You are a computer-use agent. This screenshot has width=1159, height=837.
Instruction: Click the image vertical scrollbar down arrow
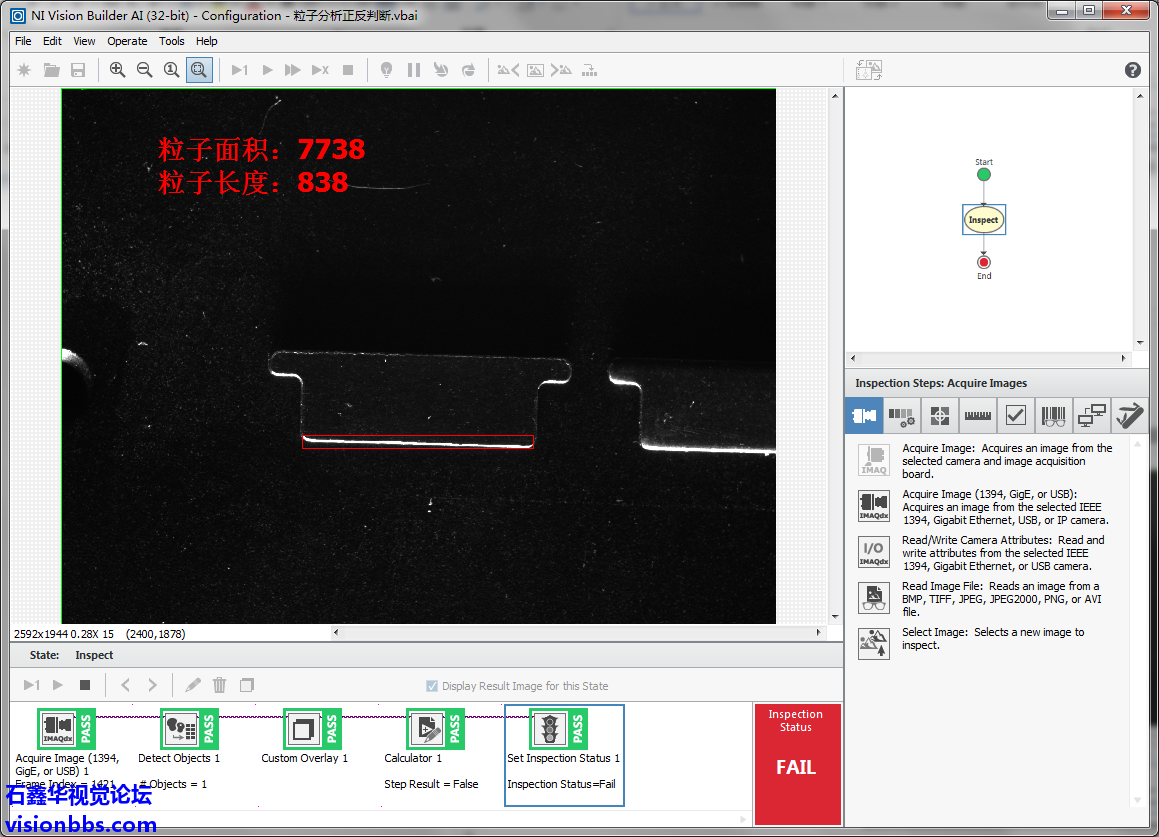835,617
